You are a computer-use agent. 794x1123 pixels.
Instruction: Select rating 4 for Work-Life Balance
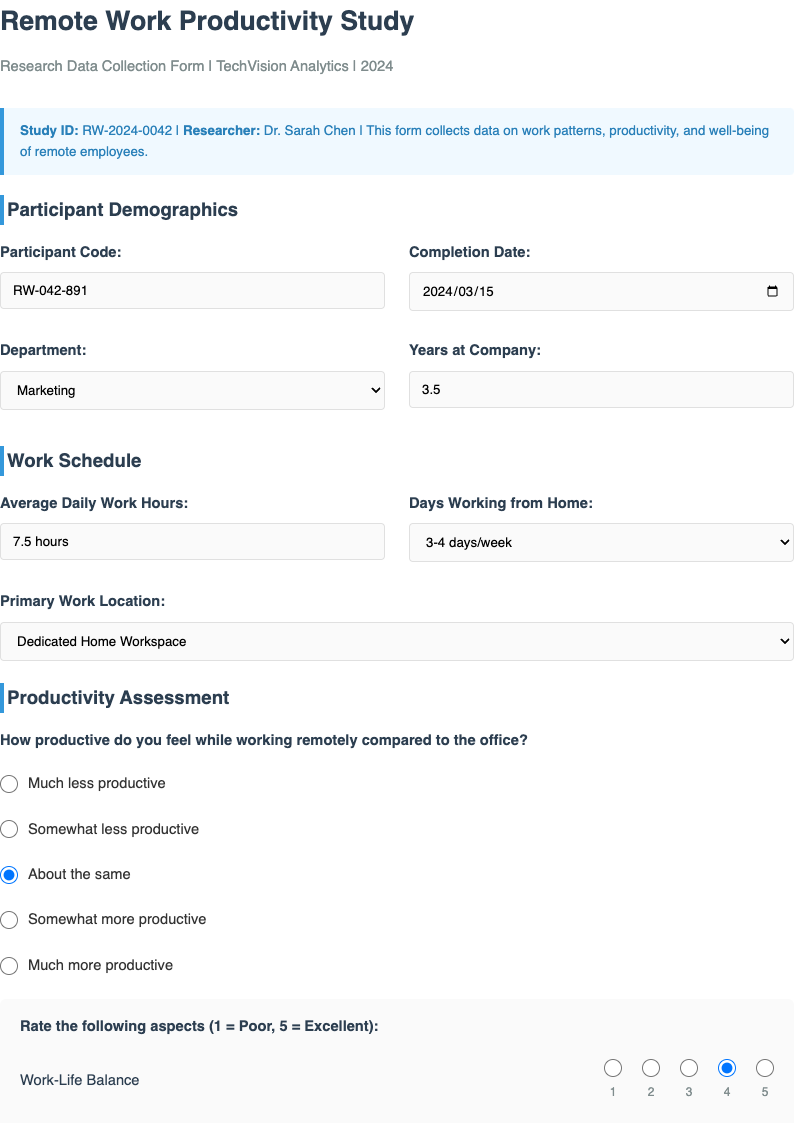pos(727,1067)
